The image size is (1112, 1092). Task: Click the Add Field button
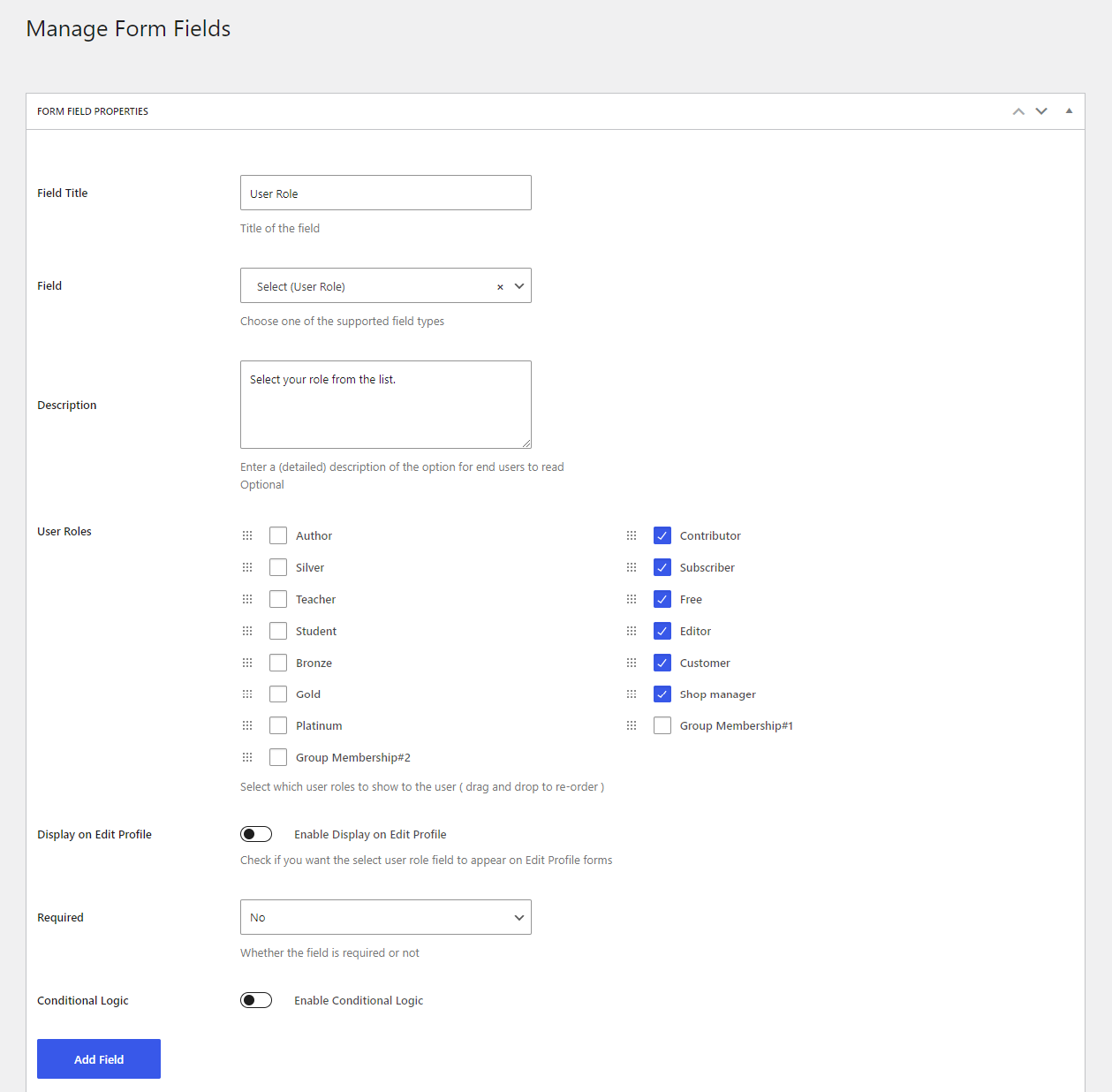(x=98, y=1058)
